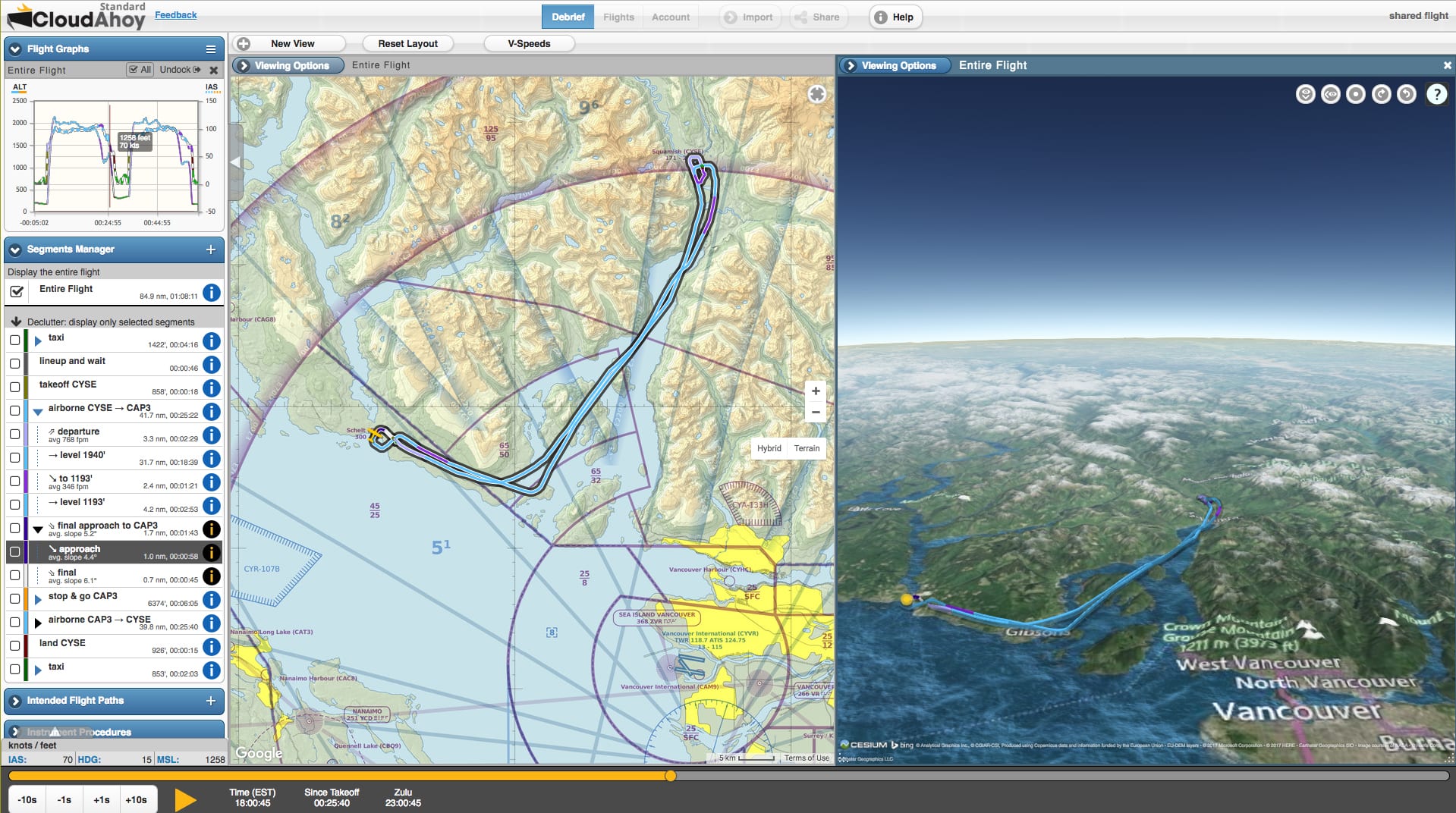Click the eye view icon in 3D panel
The width and height of the screenshot is (1456, 813).
tap(1330, 94)
